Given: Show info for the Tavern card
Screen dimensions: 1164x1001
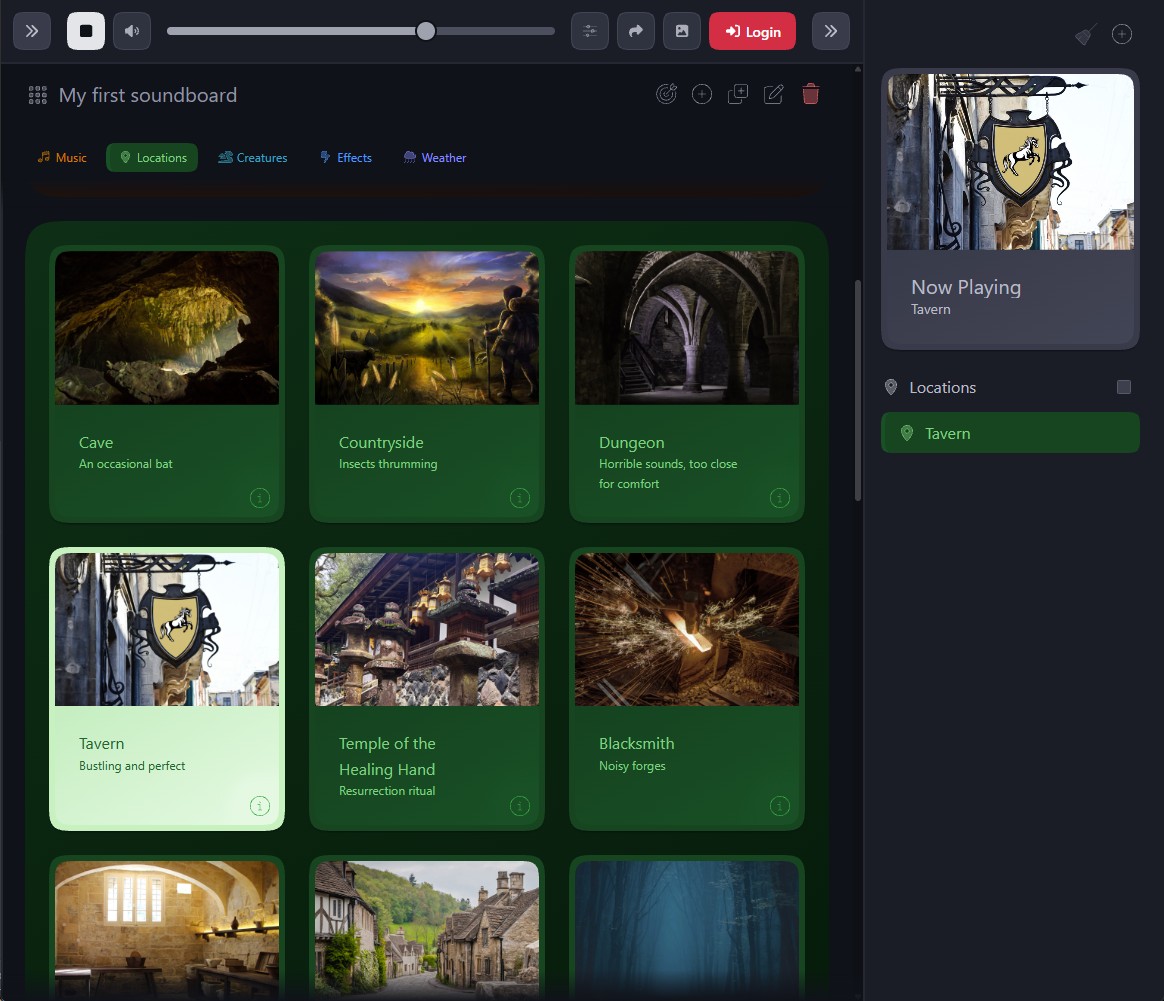Looking at the screenshot, I should point(260,806).
